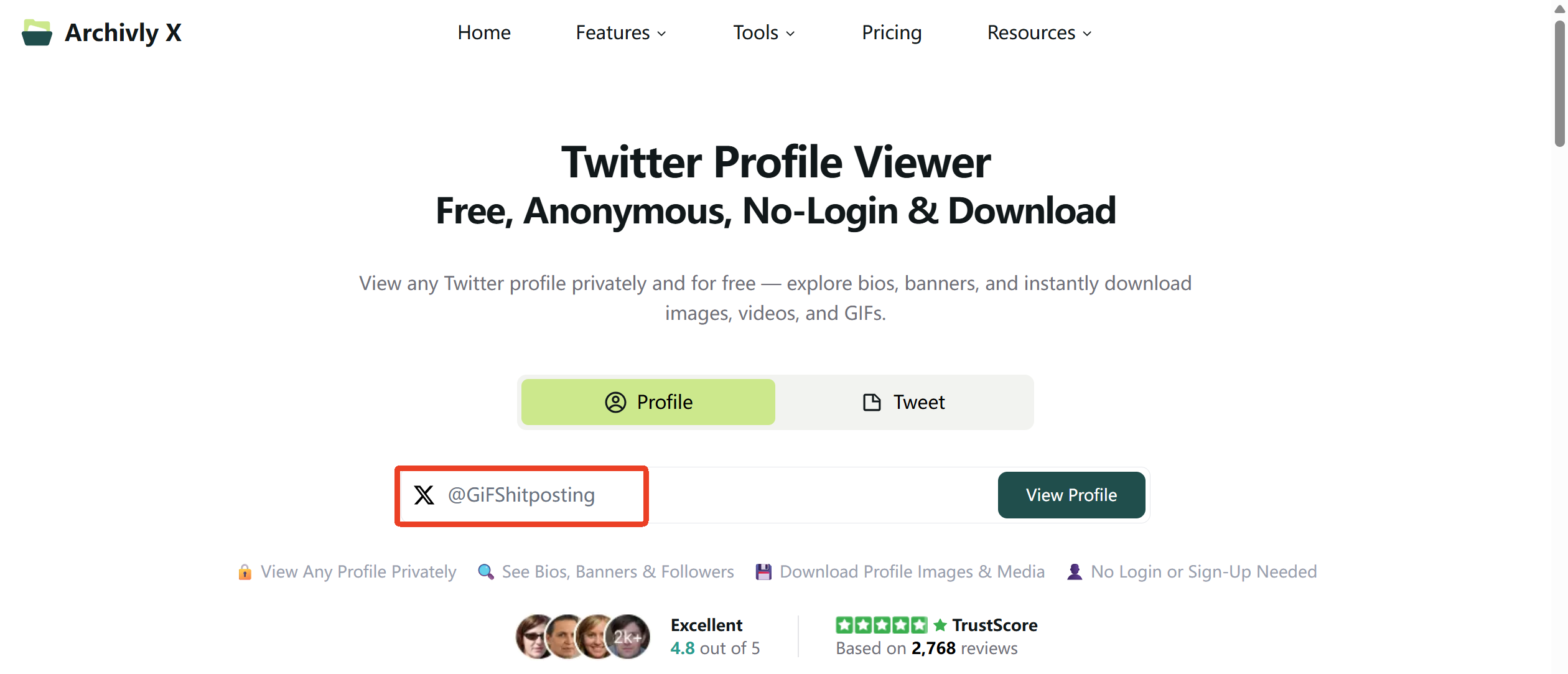Click the X logo icon in search field
The height and width of the screenshot is (674, 1568).
click(424, 495)
